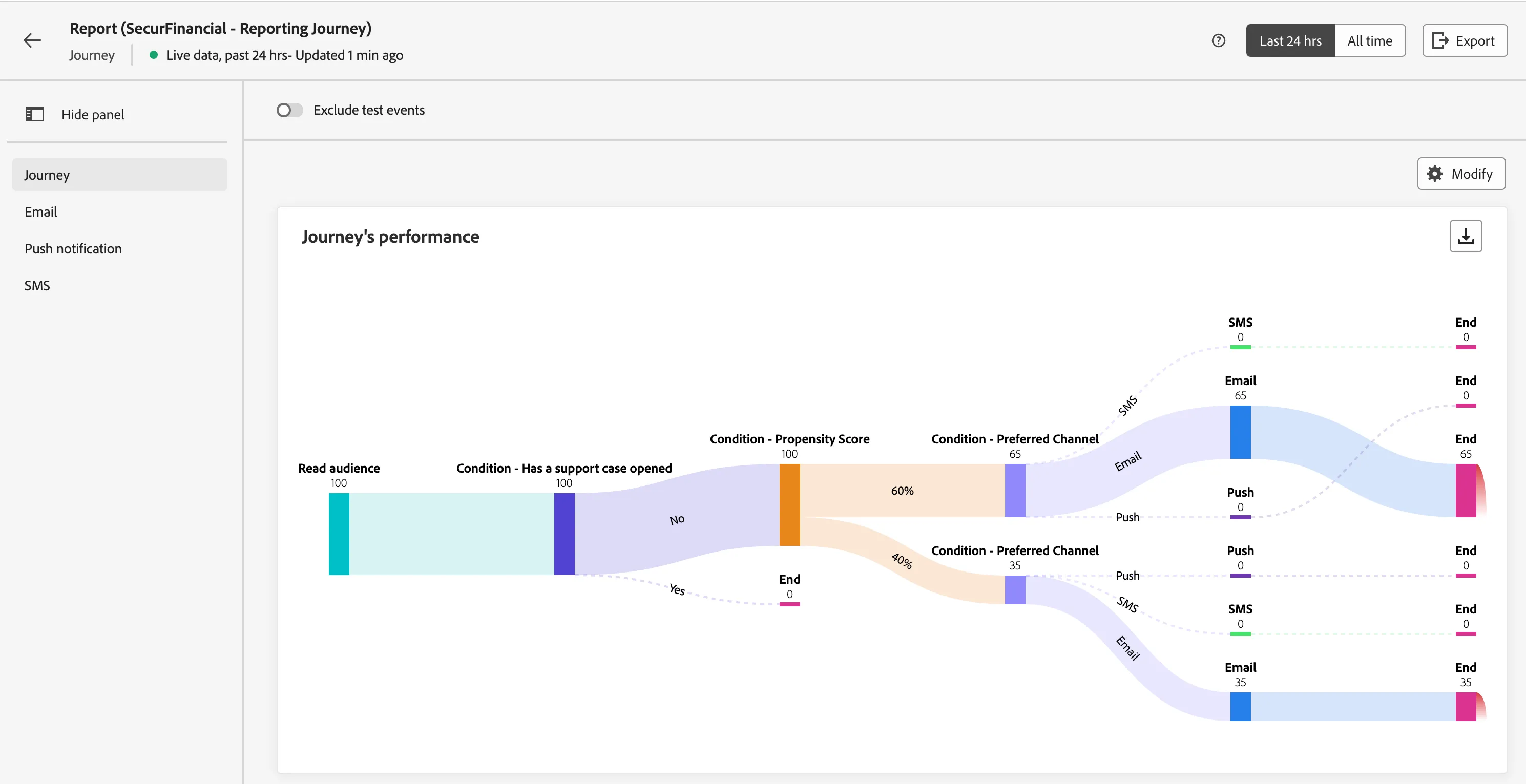Click the End node below the Yes branch
1526x784 pixels.
pyautogui.click(x=790, y=604)
